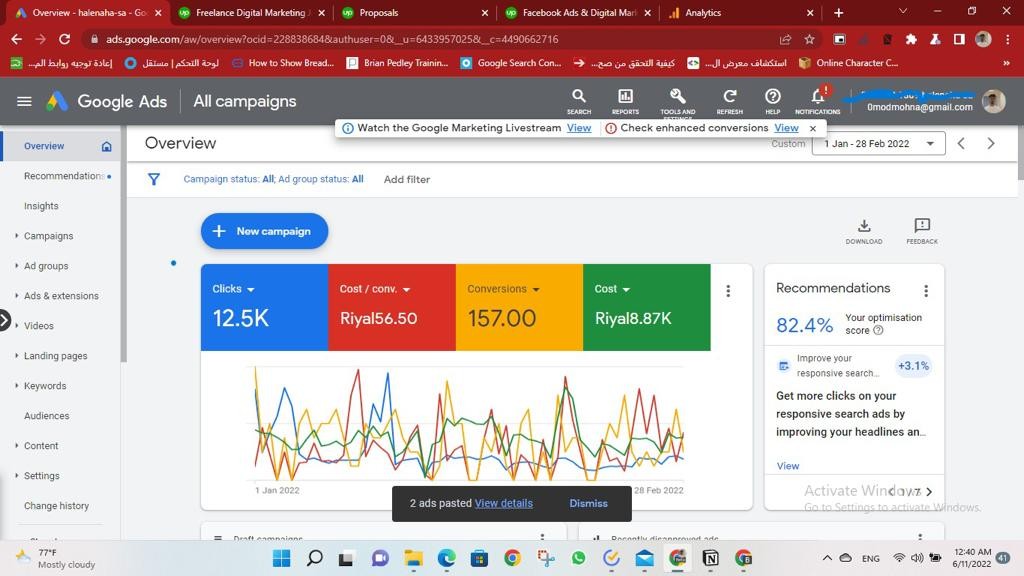This screenshot has height=576, width=1024.
Task: Show the next recommendation card
Action: [x=929, y=492]
